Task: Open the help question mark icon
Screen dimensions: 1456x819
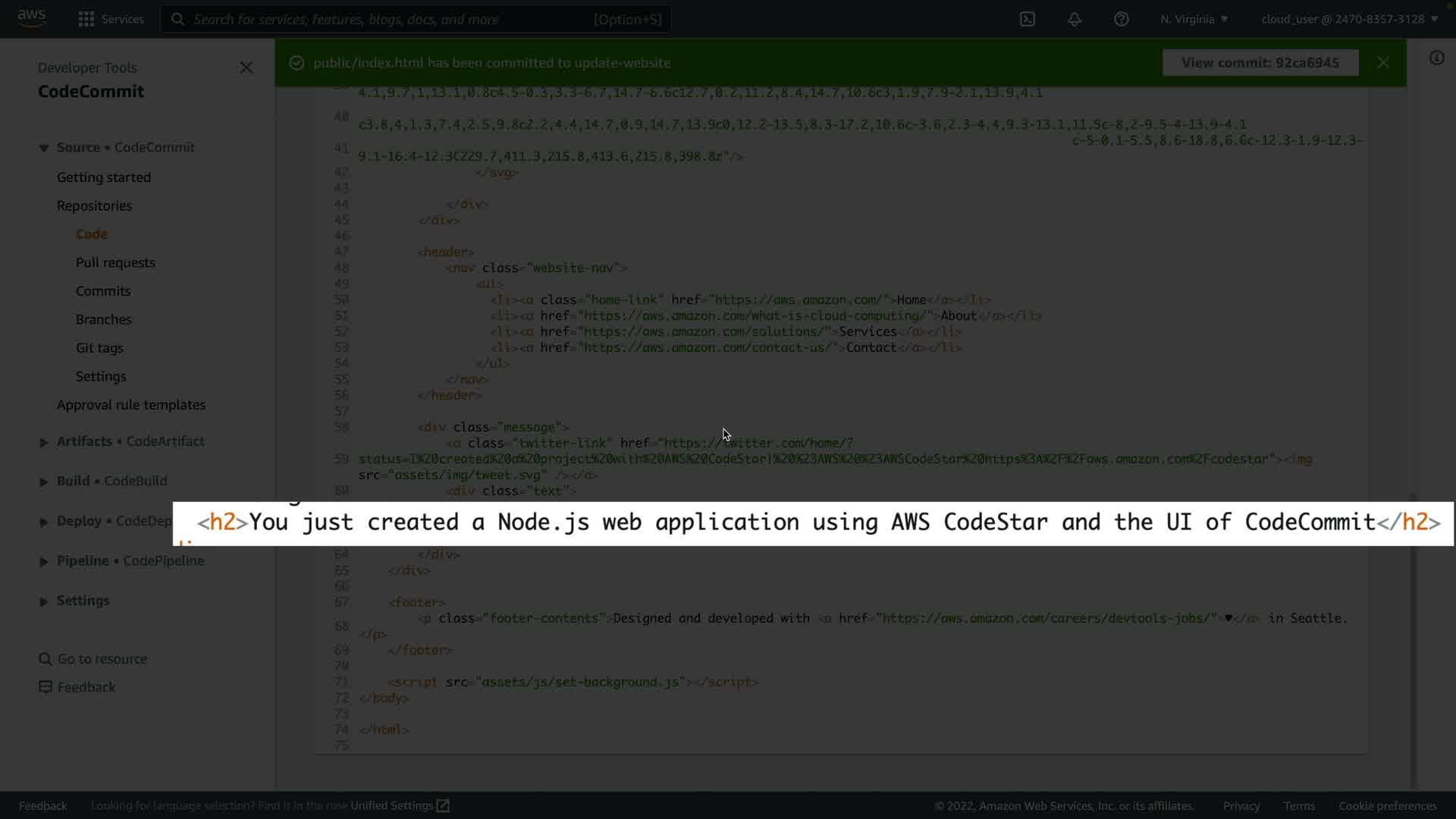Action: click(1121, 19)
